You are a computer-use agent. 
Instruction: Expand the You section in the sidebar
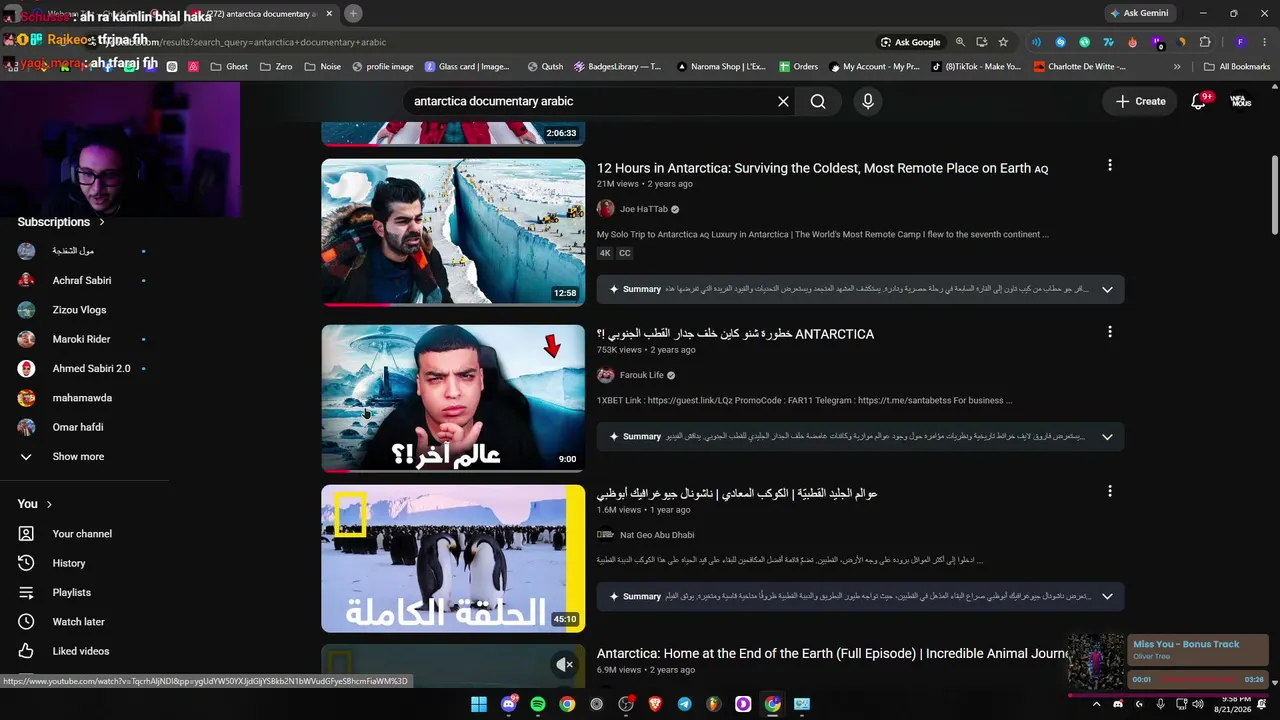35,504
